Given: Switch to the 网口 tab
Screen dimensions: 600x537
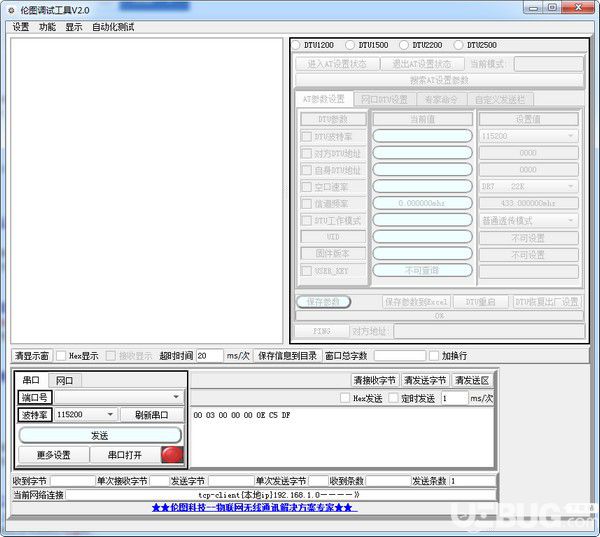Looking at the screenshot, I should [64, 380].
